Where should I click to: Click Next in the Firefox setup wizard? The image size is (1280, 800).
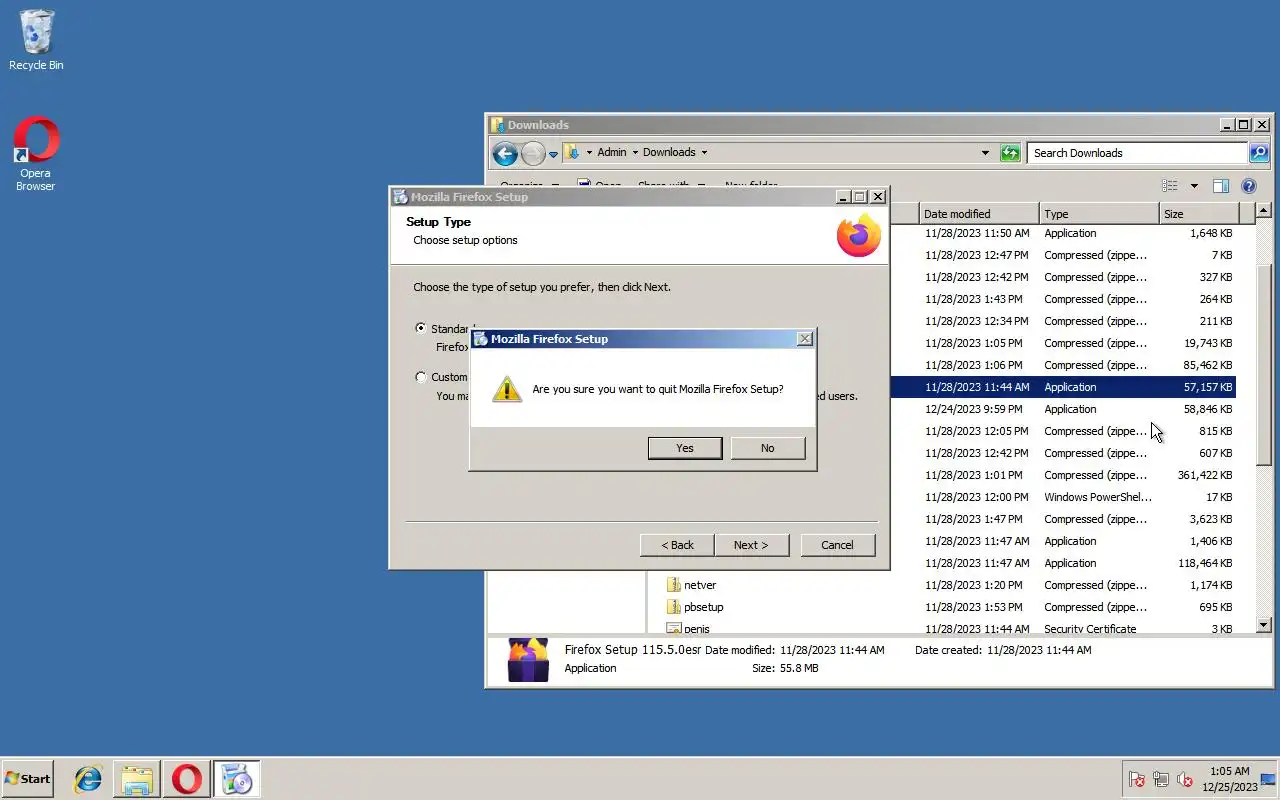click(x=751, y=545)
